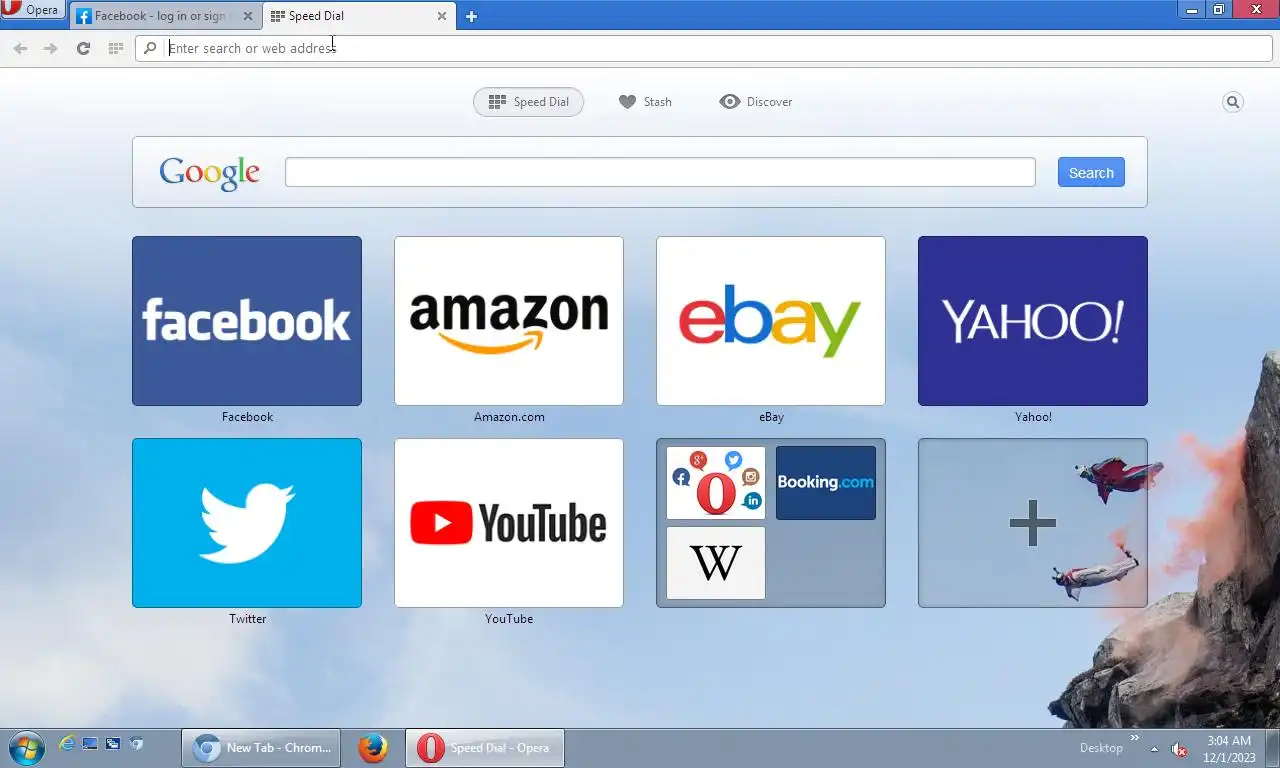Screen dimensions: 1280x768
Task: Open the Windows Start menu
Action: [x=25, y=748]
